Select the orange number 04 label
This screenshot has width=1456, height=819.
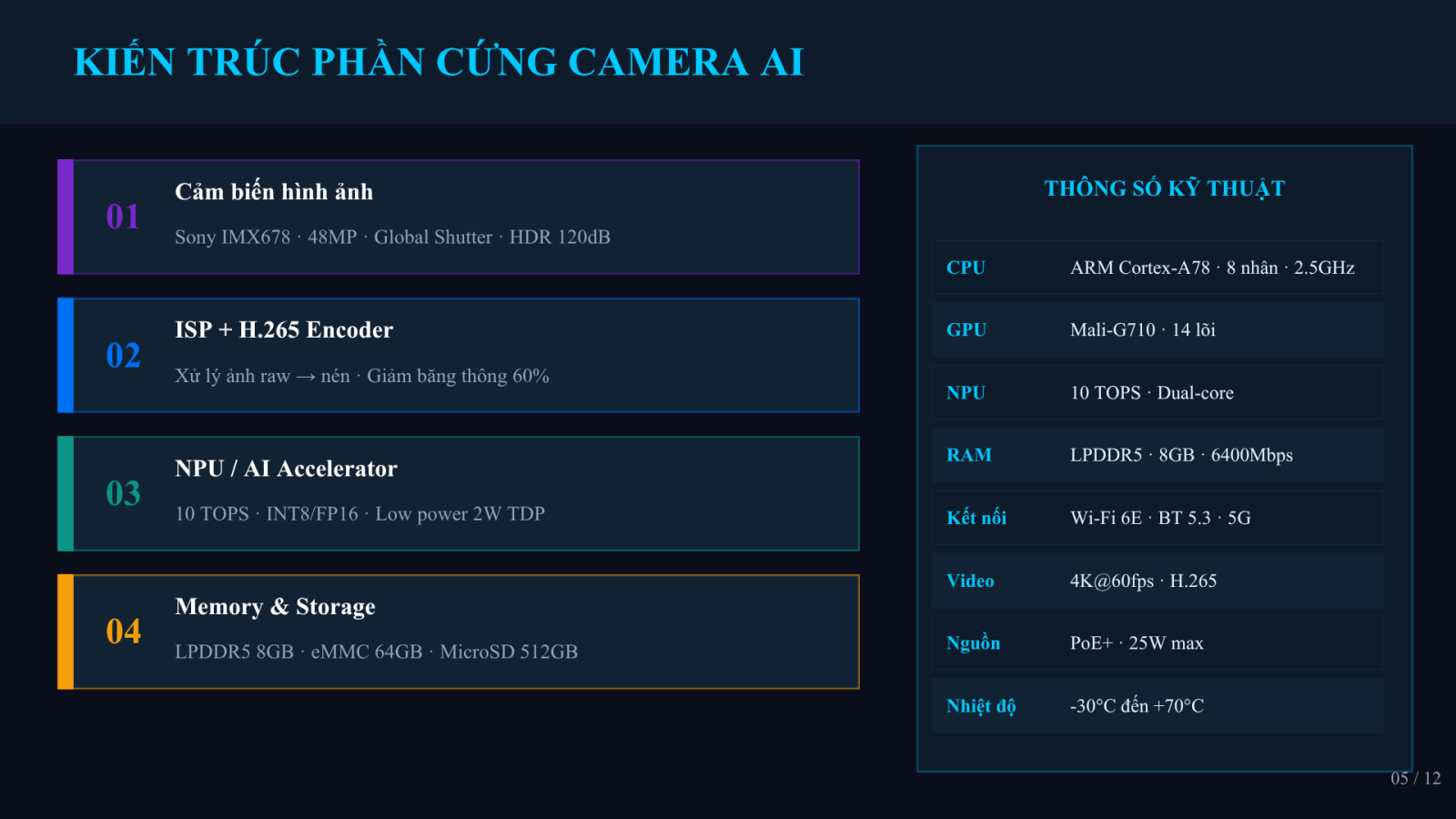(x=123, y=632)
